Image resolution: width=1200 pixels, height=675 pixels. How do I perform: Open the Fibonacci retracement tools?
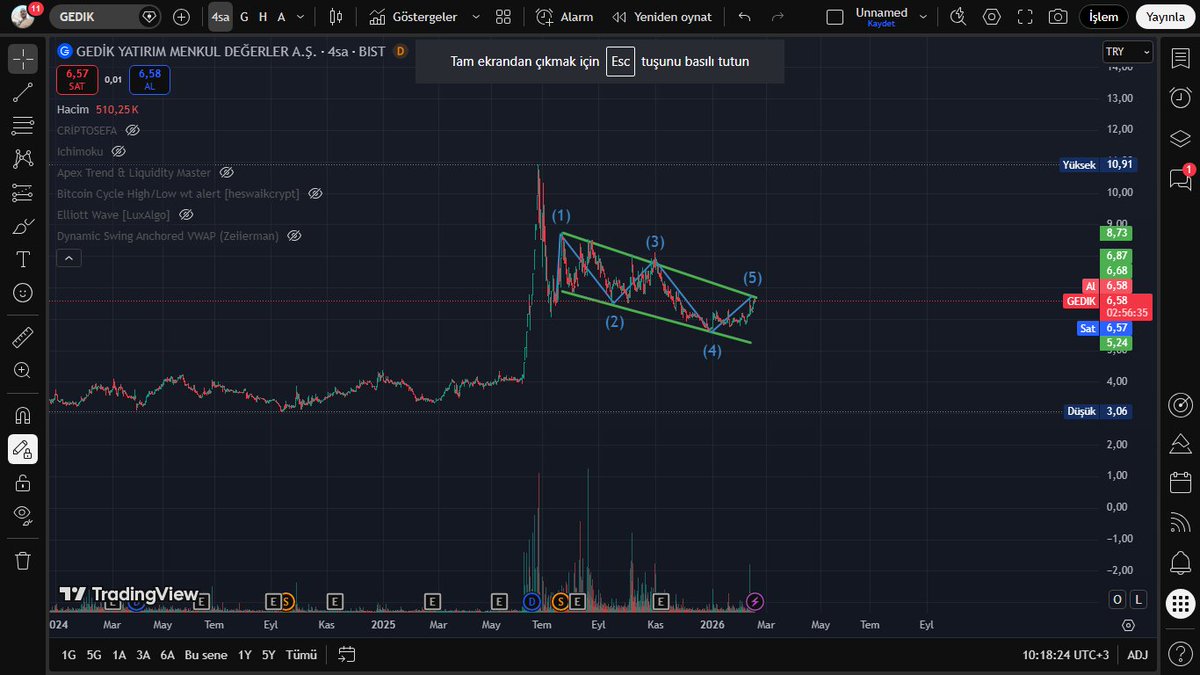pyautogui.click(x=23, y=125)
